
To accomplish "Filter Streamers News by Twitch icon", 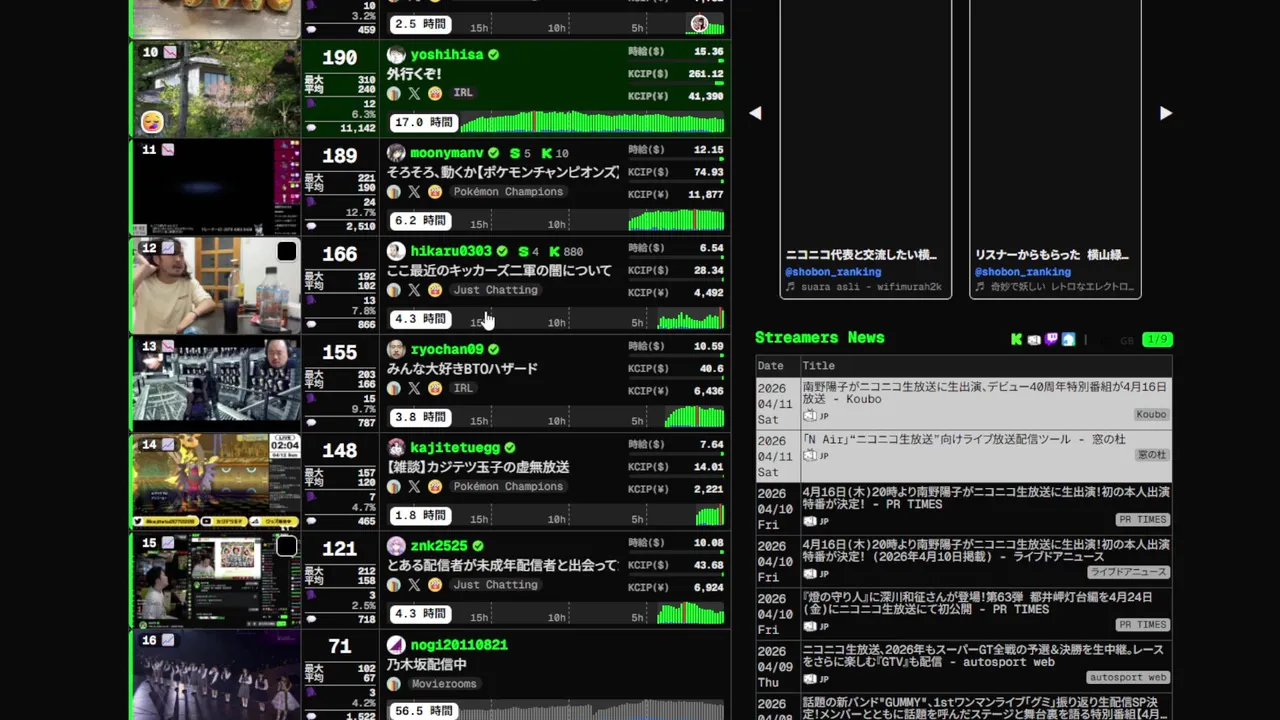I will coord(1051,339).
